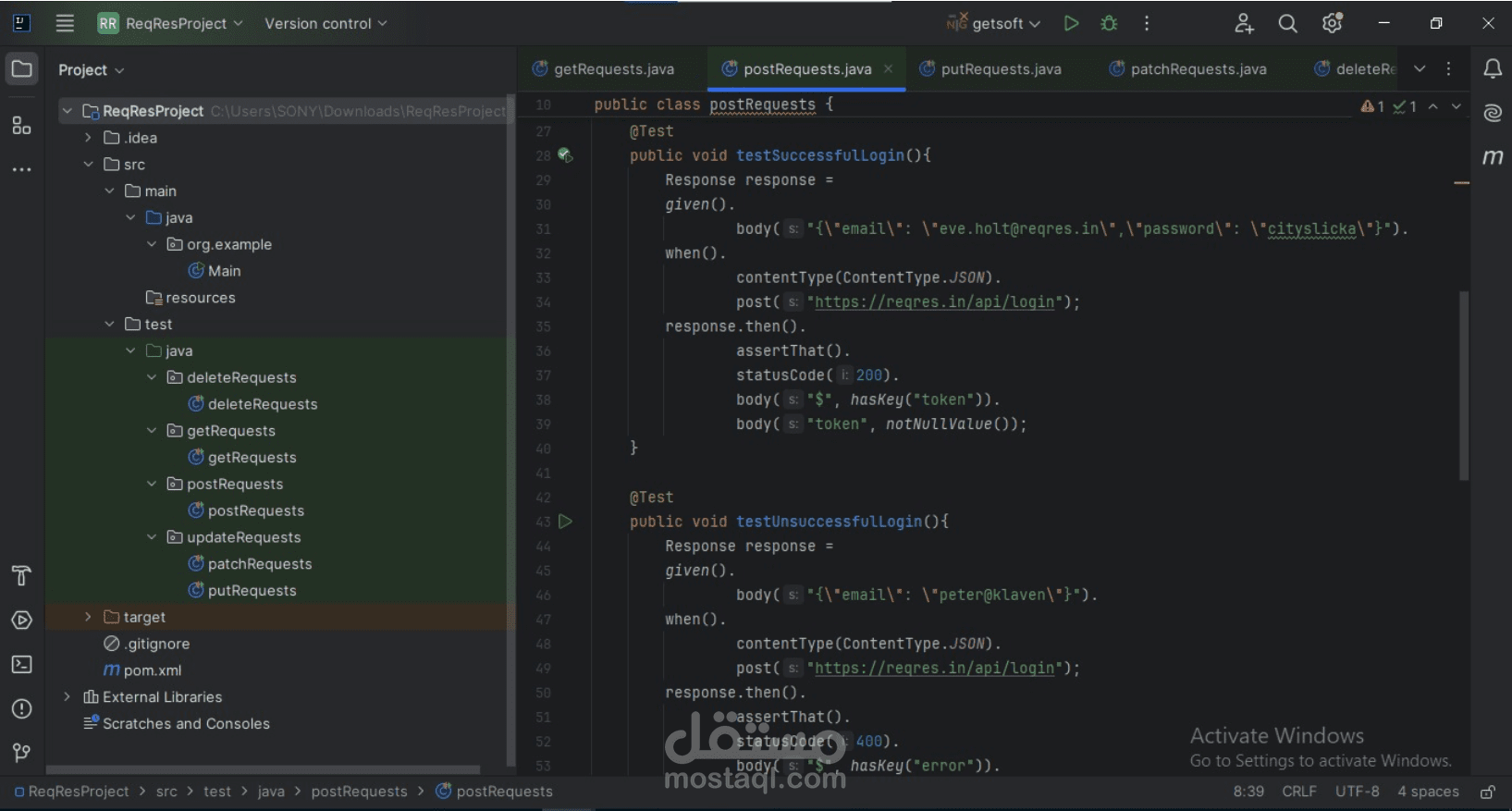Go to previous highlighted problem arrow
This screenshot has width=1512, height=811.
pyautogui.click(x=1432, y=106)
